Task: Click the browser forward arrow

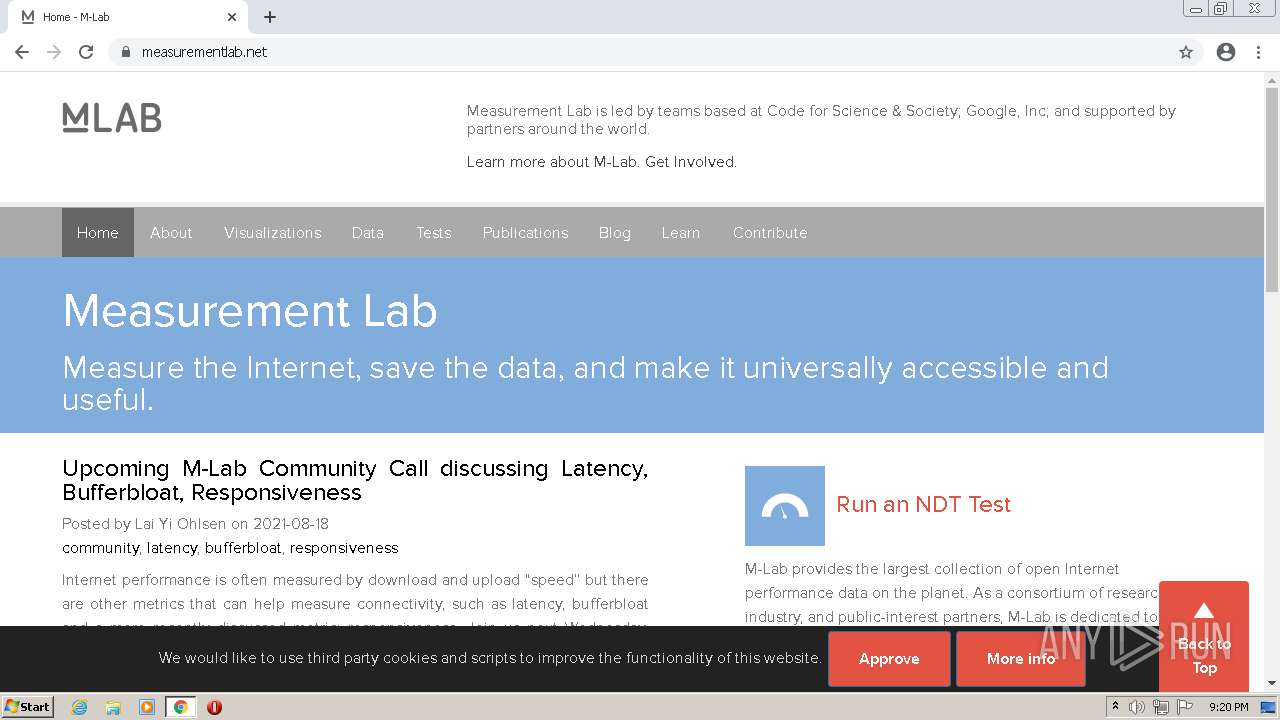Action: [x=54, y=52]
